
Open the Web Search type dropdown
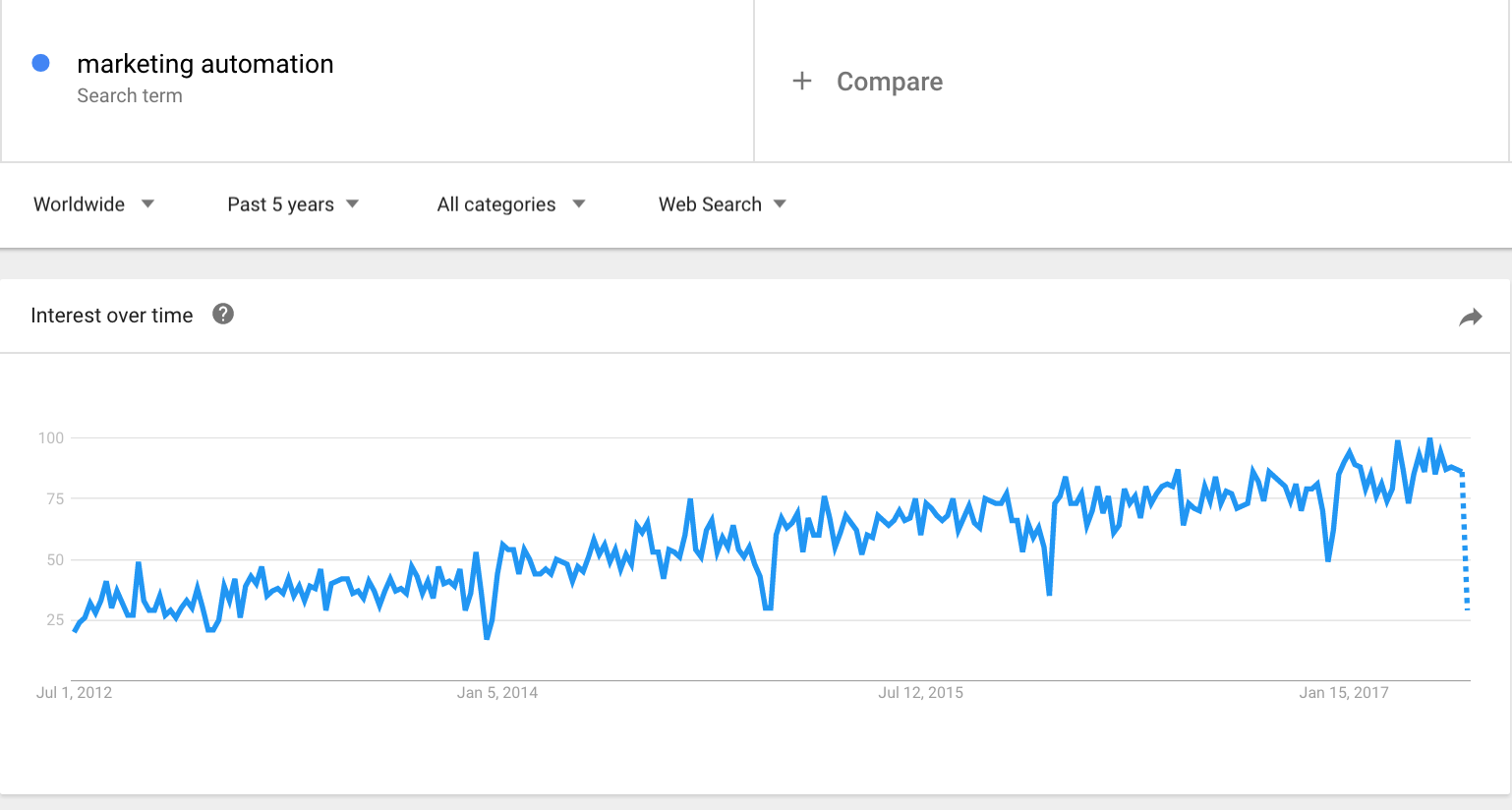coord(723,204)
